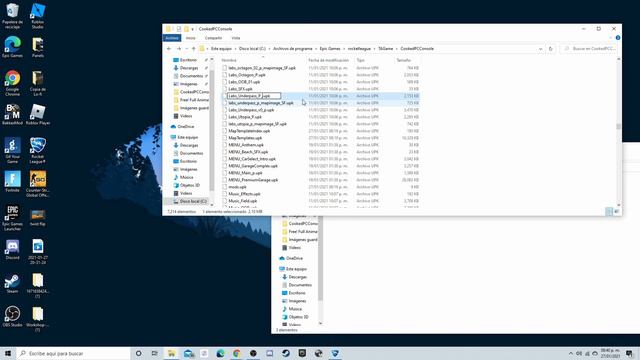Image resolution: width=640 pixels, height=360 pixels.
Task: Open the recent locations dropdown arrow
Action: point(187,49)
